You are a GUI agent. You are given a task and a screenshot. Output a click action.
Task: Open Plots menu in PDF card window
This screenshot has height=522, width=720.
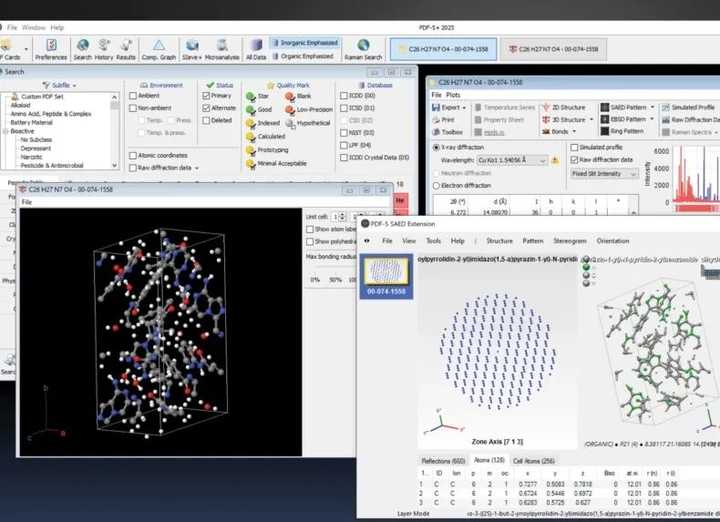point(453,95)
